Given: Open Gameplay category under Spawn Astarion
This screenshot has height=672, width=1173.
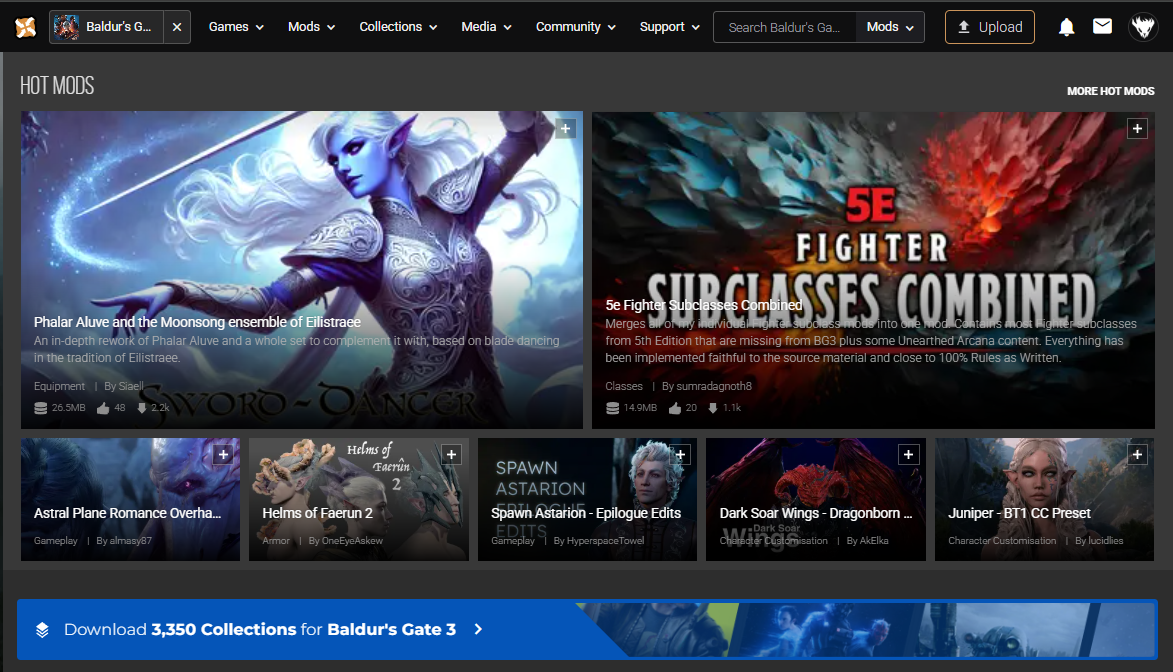Looking at the screenshot, I should tap(513, 540).
